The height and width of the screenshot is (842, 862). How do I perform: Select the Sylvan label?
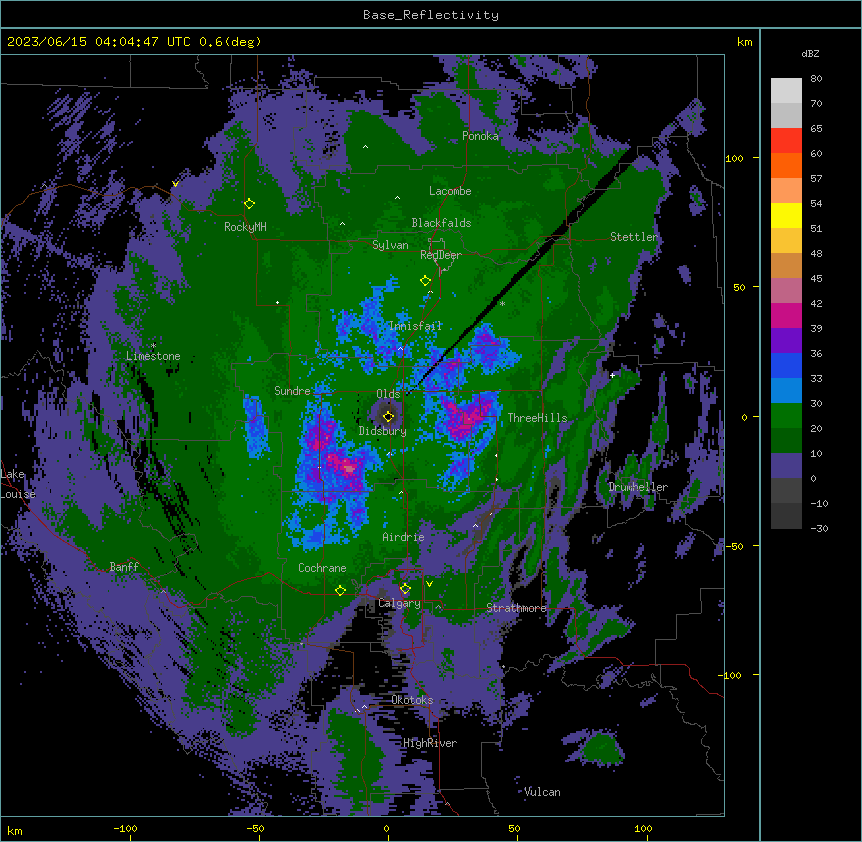tap(390, 245)
